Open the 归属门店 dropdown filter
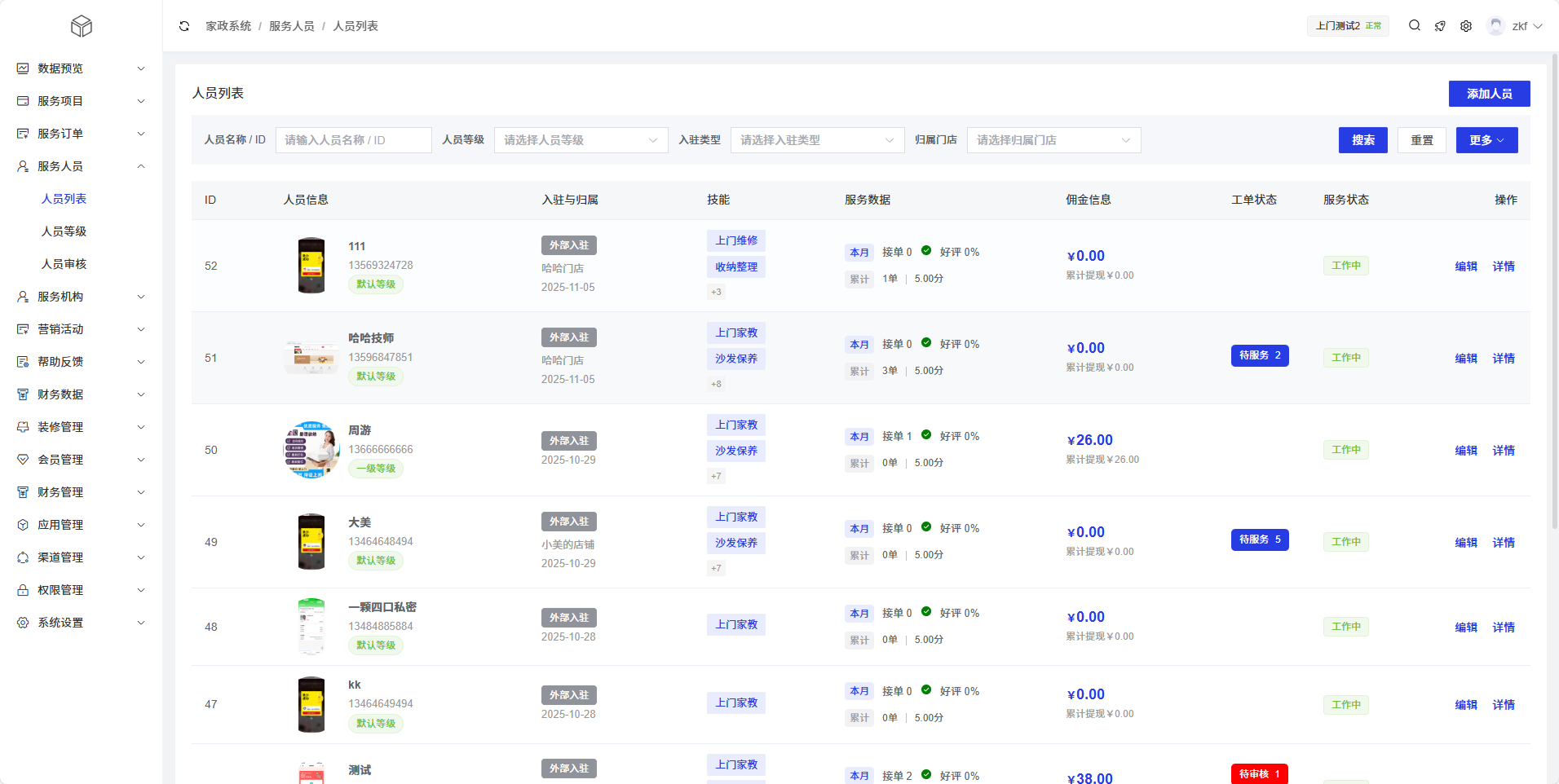This screenshot has width=1559, height=784. click(x=1053, y=140)
